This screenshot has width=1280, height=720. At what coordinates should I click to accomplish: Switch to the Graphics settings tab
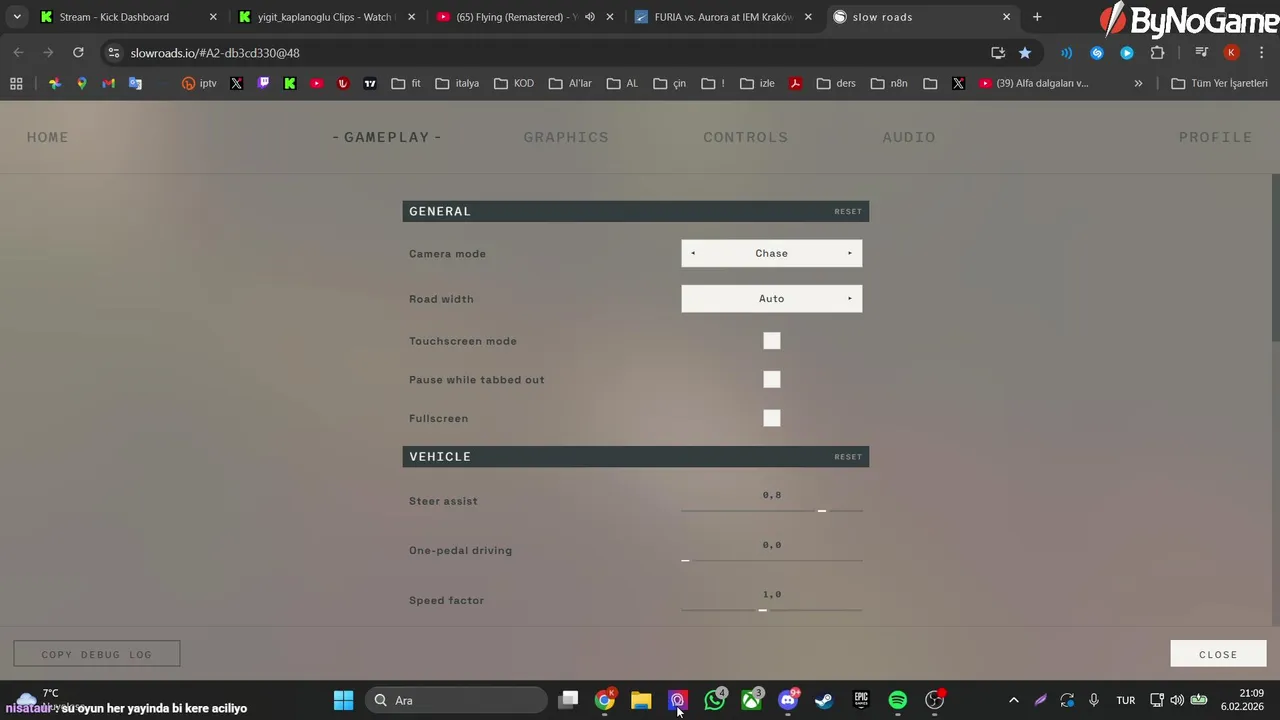click(x=566, y=137)
